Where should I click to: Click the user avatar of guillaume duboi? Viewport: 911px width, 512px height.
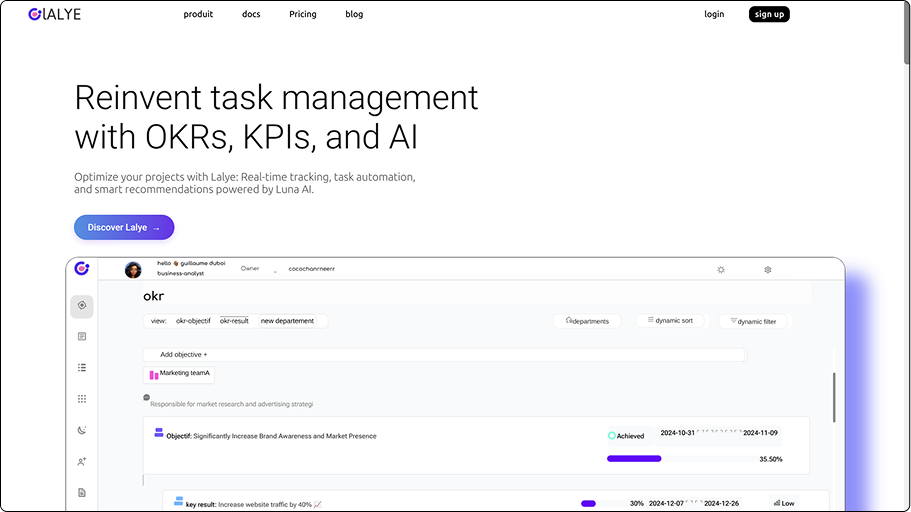[x=133, y=270]
